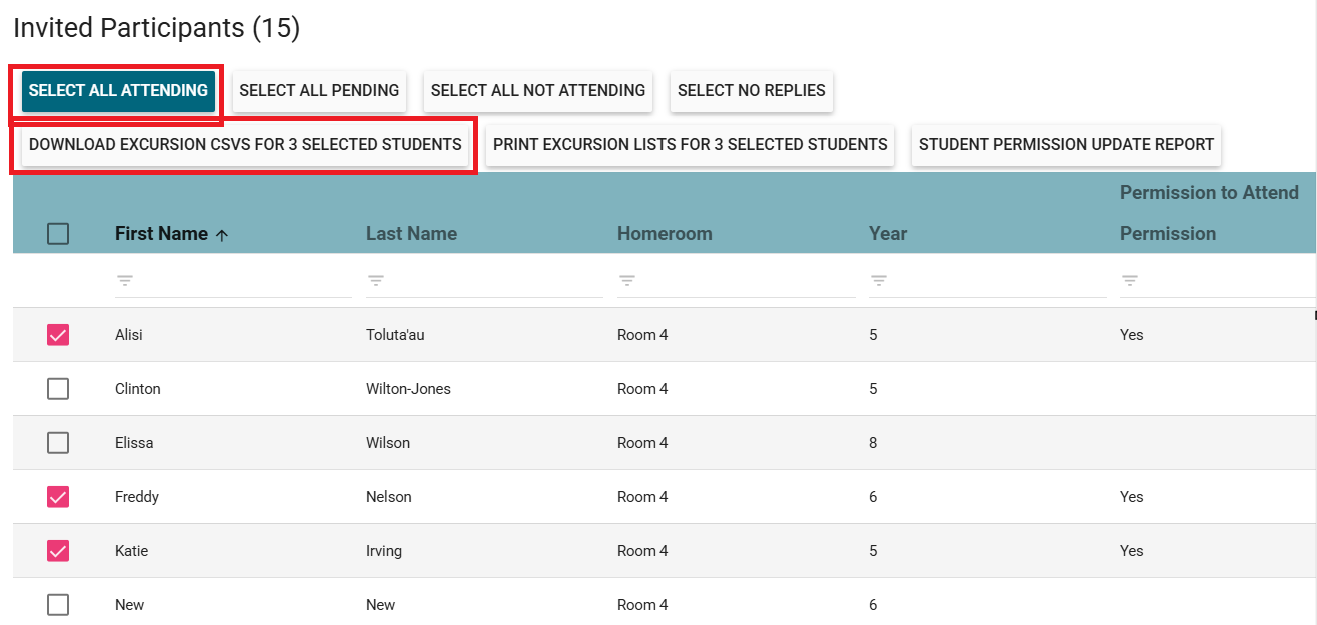
Task: Click filter icon under Year column
Action: point(878,281)
